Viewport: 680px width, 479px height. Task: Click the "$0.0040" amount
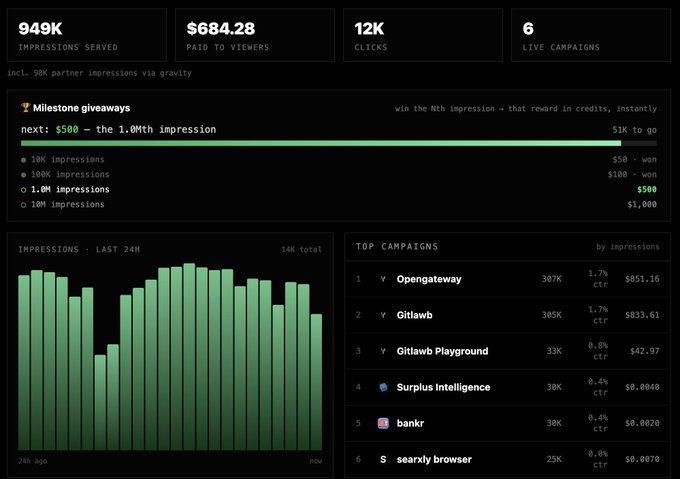[642, 387]
